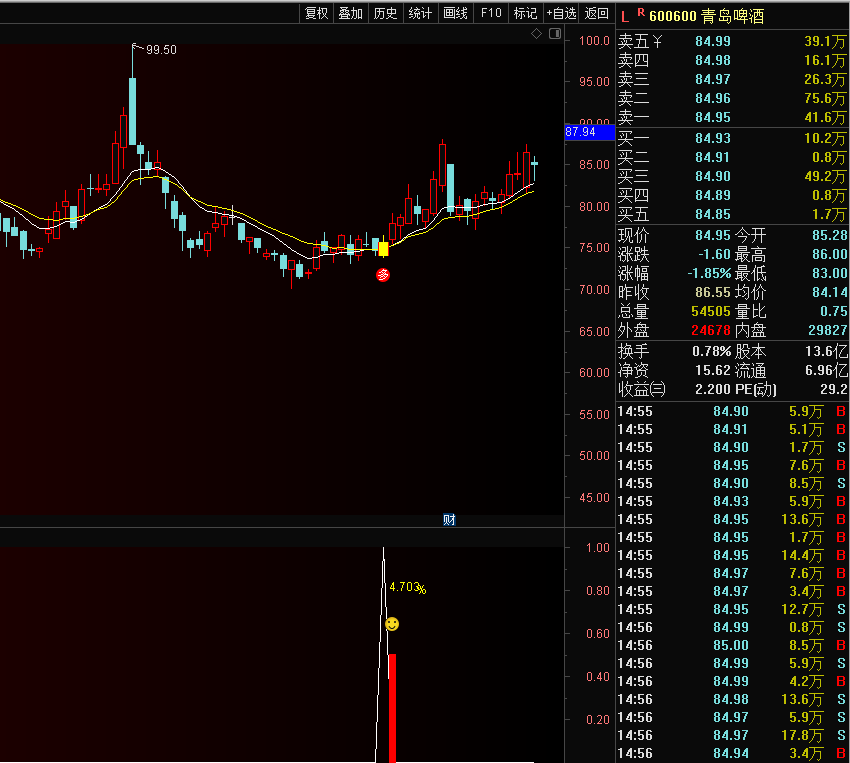Screen dimensions: 850x763
Task: Click the yellow highlighted candlestick
Action: [383, 249]
